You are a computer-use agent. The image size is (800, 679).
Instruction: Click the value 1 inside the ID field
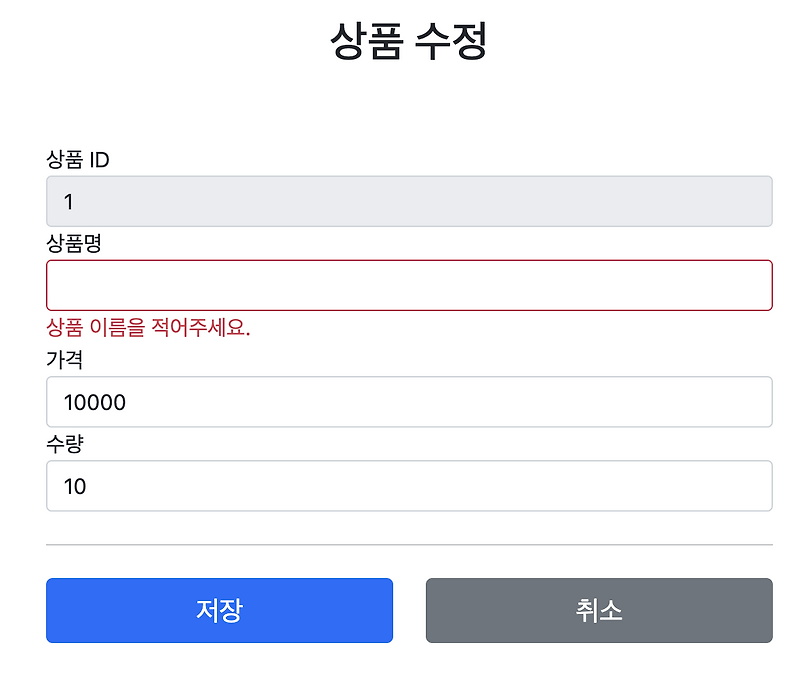[66, 201]
